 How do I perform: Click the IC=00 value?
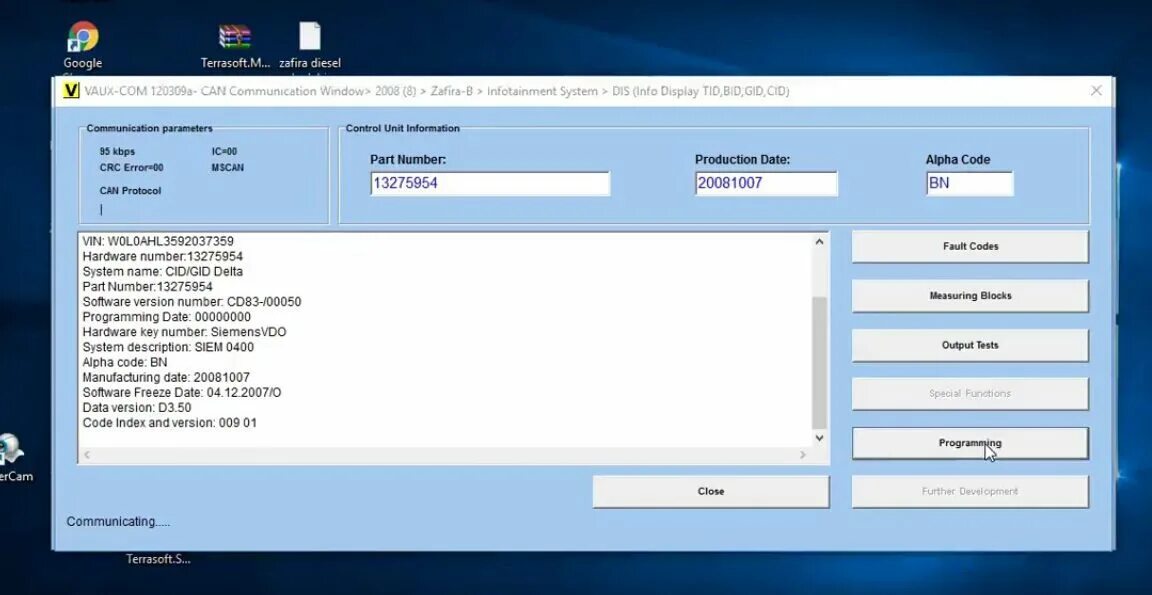(x=224, y=152)
